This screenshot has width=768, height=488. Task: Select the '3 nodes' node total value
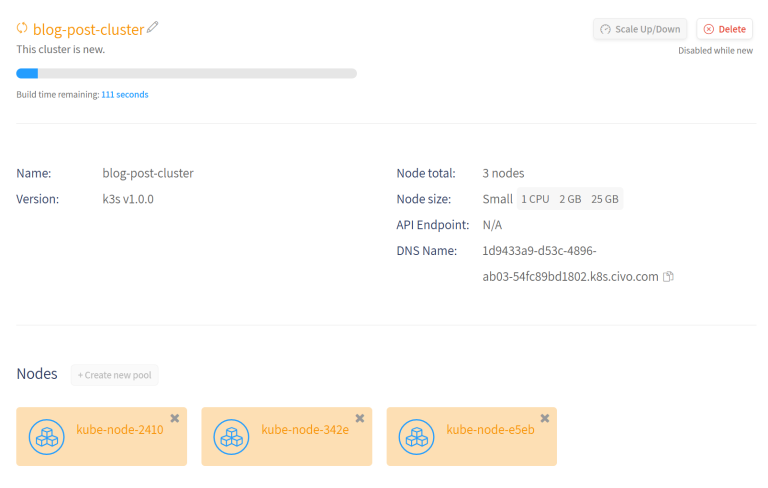click(x=503, y=173)
